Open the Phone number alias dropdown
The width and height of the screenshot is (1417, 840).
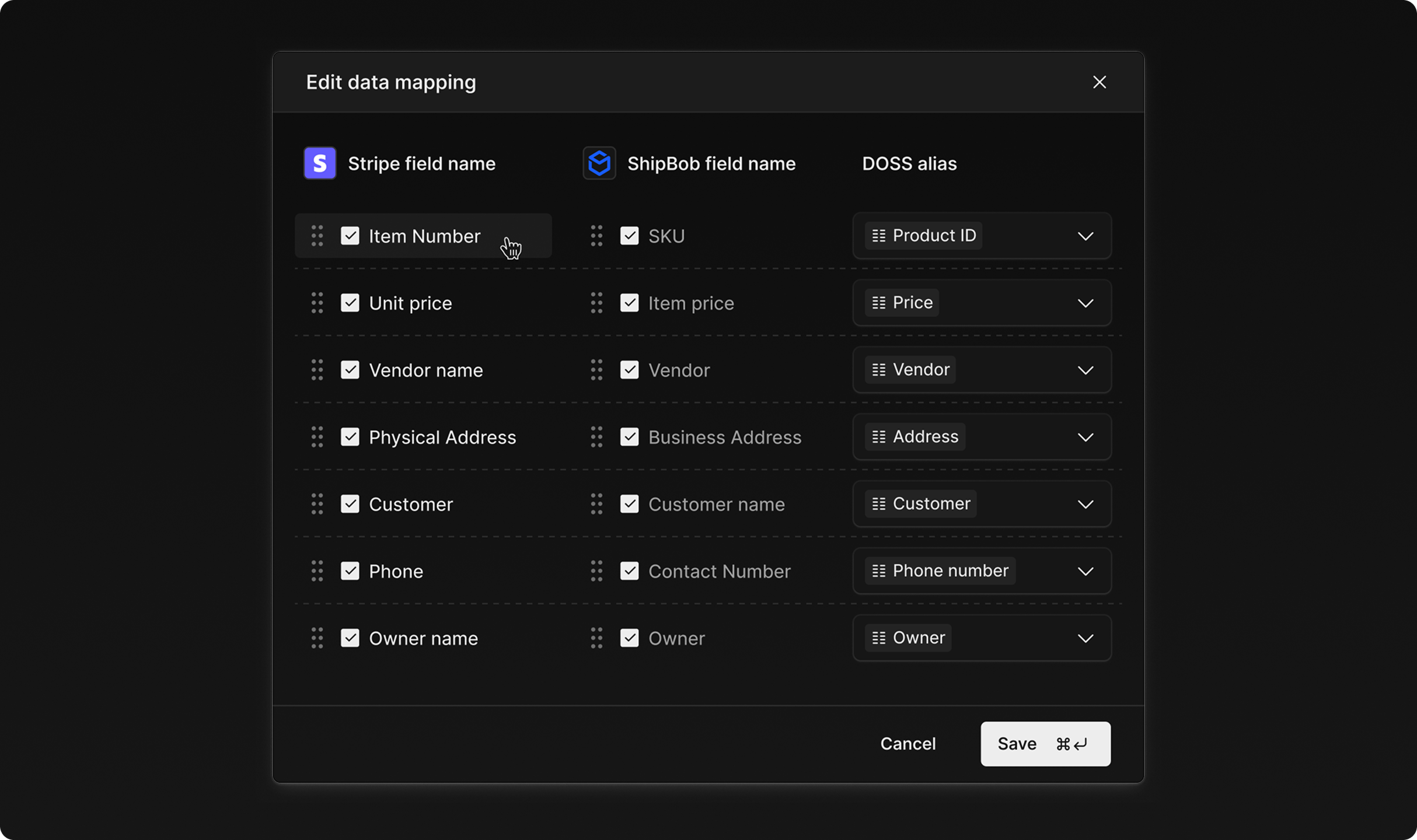click(x=1084, y=572)
